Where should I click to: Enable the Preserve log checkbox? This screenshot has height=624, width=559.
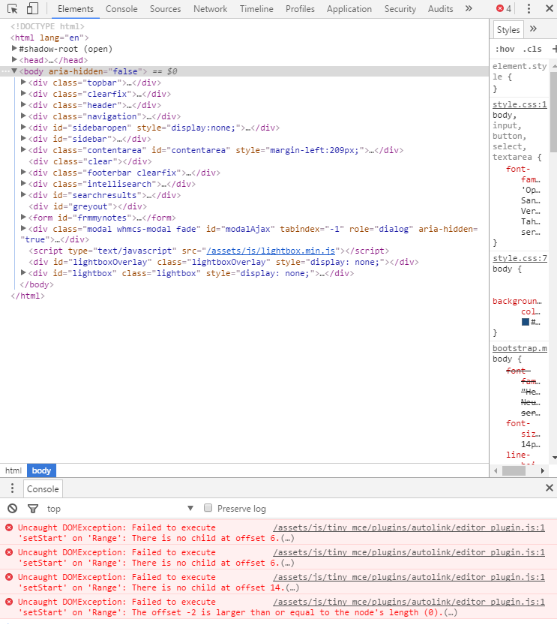click(208, 508)
